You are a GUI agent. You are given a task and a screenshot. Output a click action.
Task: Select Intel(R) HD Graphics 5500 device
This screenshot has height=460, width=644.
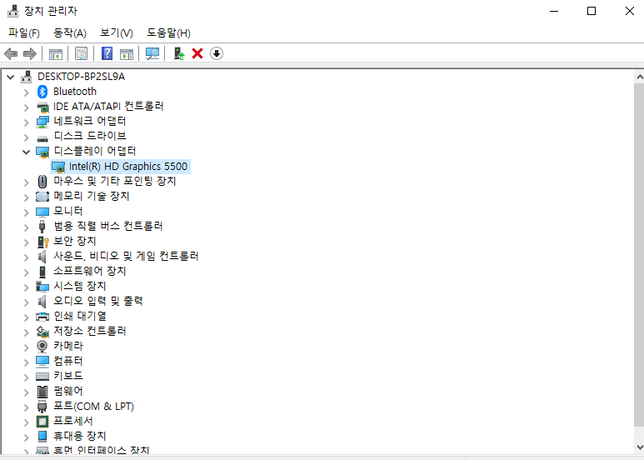[x=128, y=166]
